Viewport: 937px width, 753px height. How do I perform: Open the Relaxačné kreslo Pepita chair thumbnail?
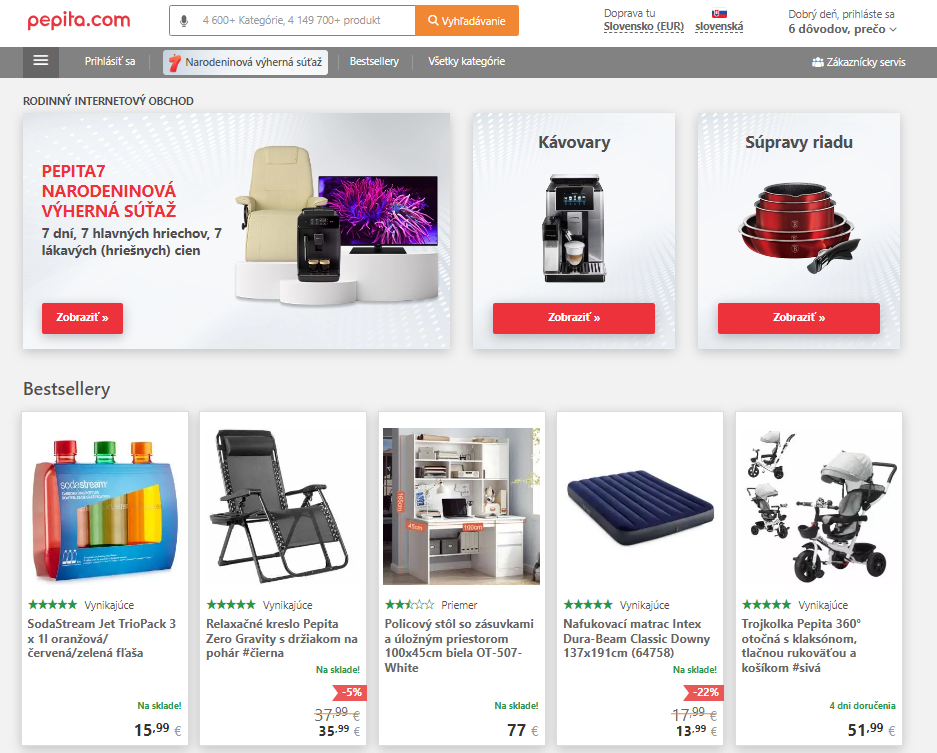tap(282, 506)
